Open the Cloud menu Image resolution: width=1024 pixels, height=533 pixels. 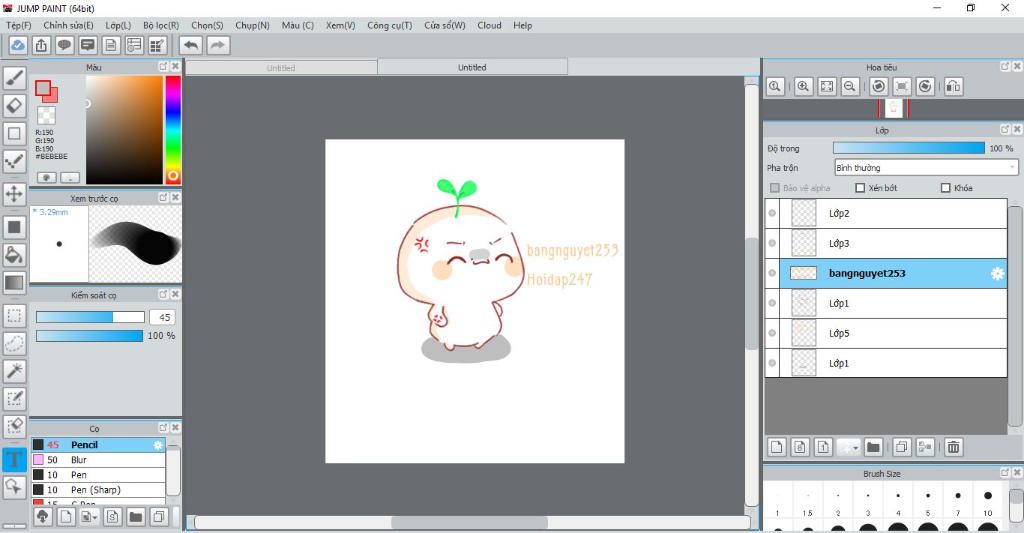click(x=489, y=25)
